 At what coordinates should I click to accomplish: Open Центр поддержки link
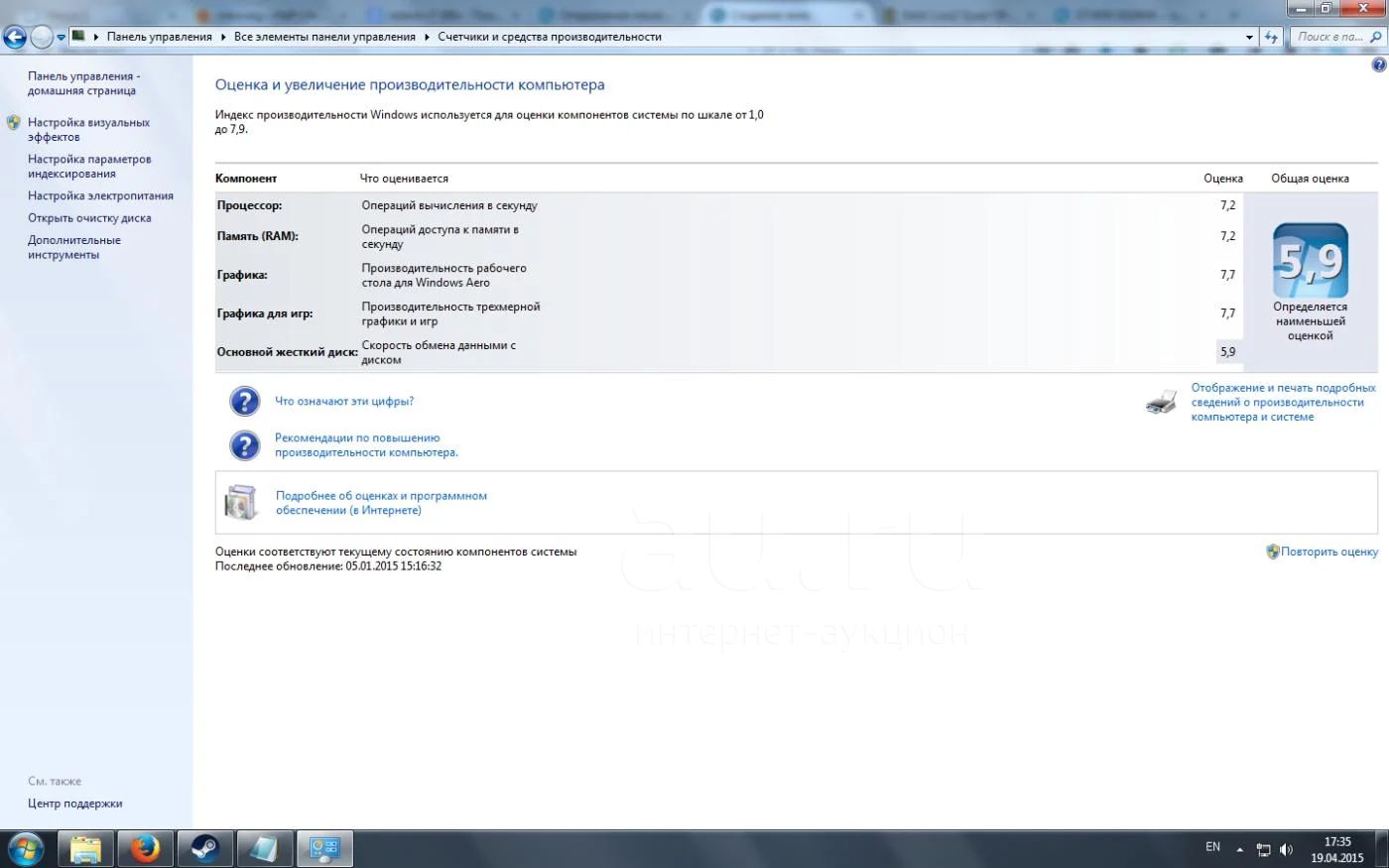[75, 804]
